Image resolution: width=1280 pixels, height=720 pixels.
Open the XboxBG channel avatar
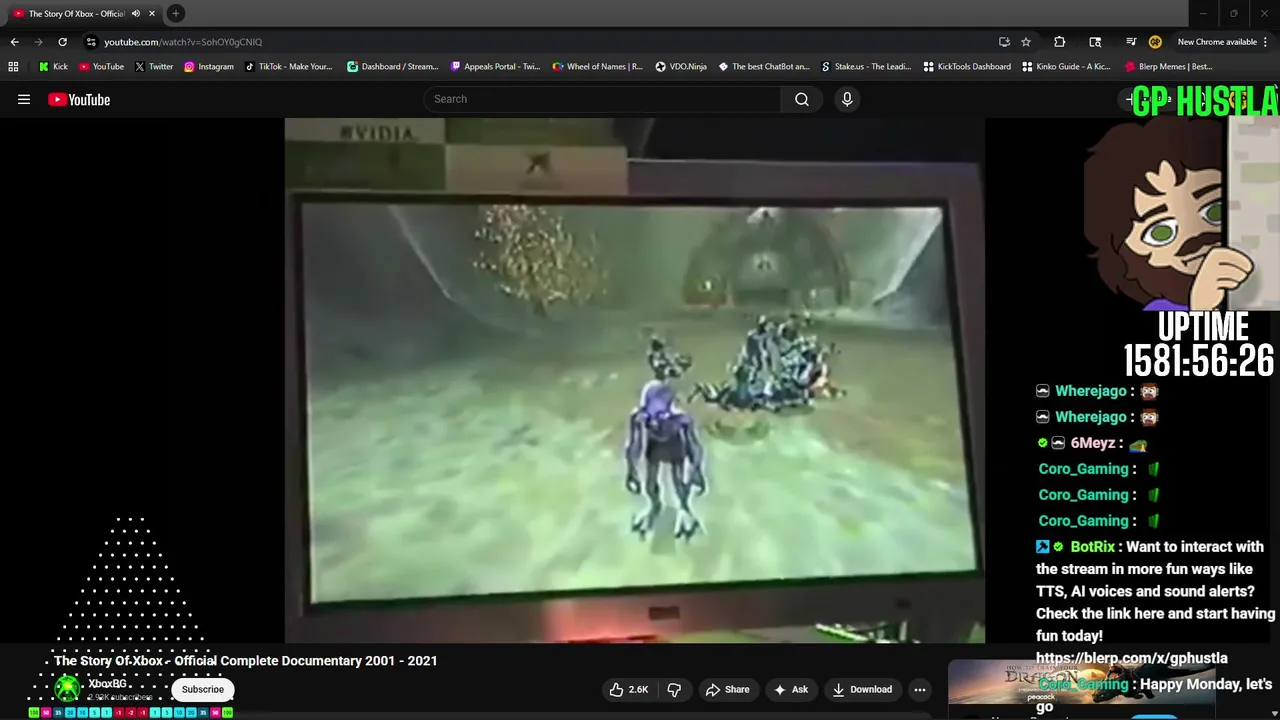click(x=67, y=688)
